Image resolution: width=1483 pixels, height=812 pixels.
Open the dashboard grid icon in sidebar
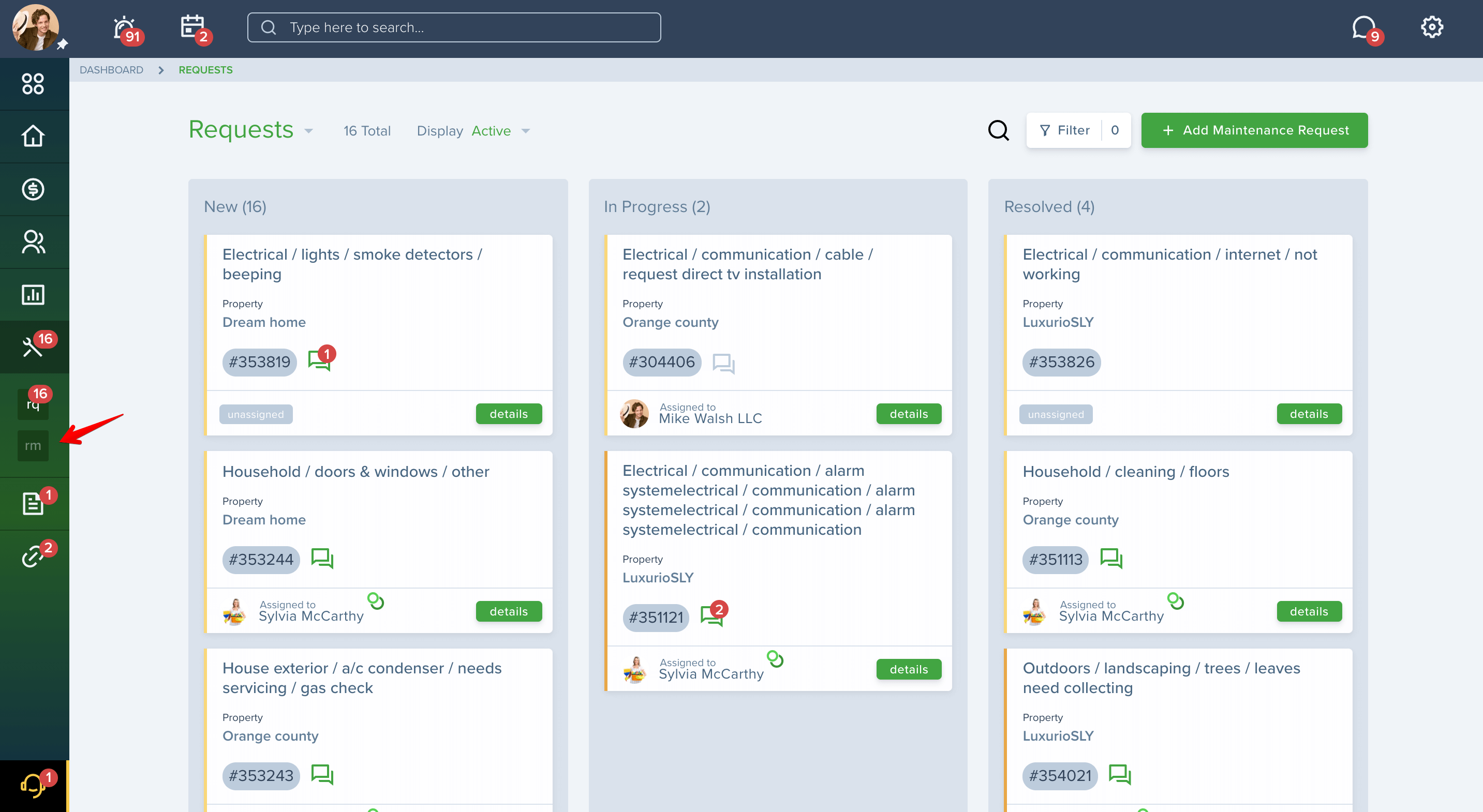[33, 83]
